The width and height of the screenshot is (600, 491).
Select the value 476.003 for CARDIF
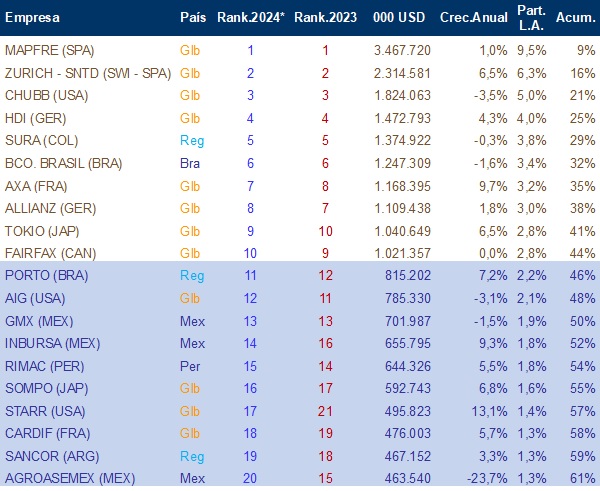pos(408,434)
